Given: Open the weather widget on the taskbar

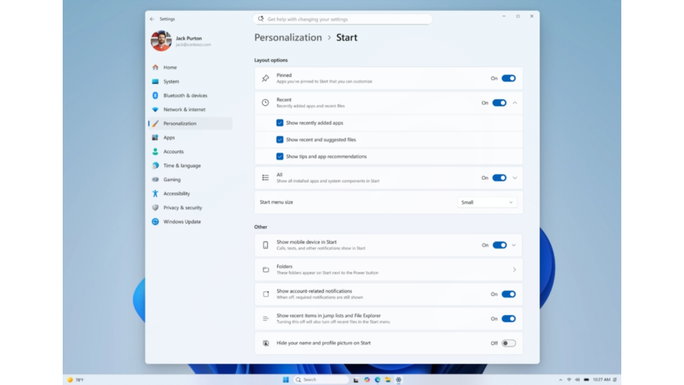Looking at the screenshot, I should [x=75, y=380].
